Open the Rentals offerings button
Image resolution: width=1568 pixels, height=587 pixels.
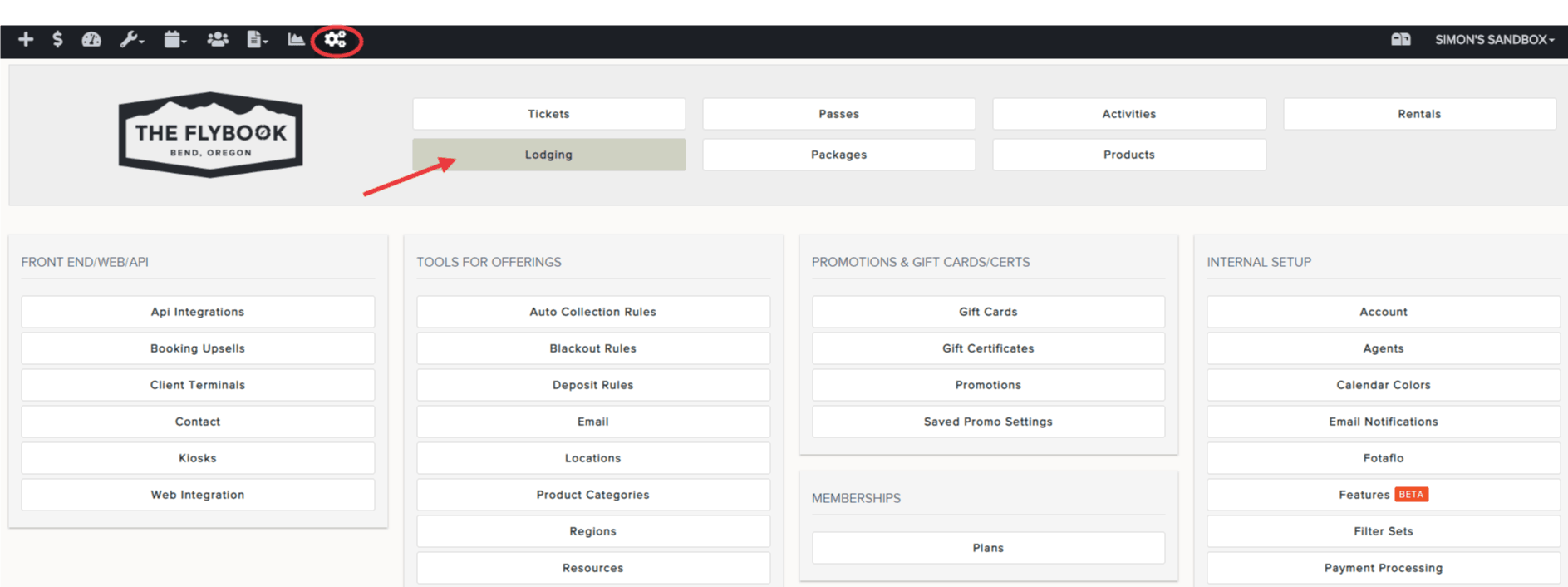click(x=1419, y=114)
